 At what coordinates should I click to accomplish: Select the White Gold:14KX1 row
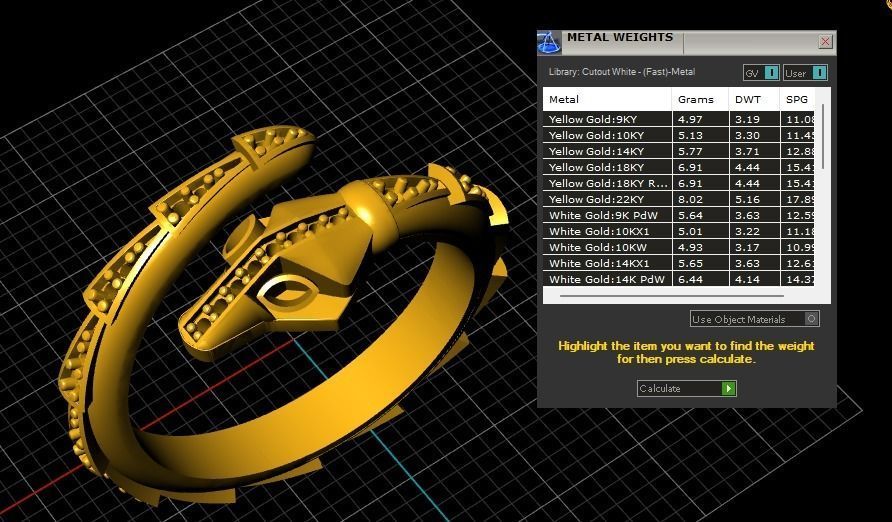point(679,263)
